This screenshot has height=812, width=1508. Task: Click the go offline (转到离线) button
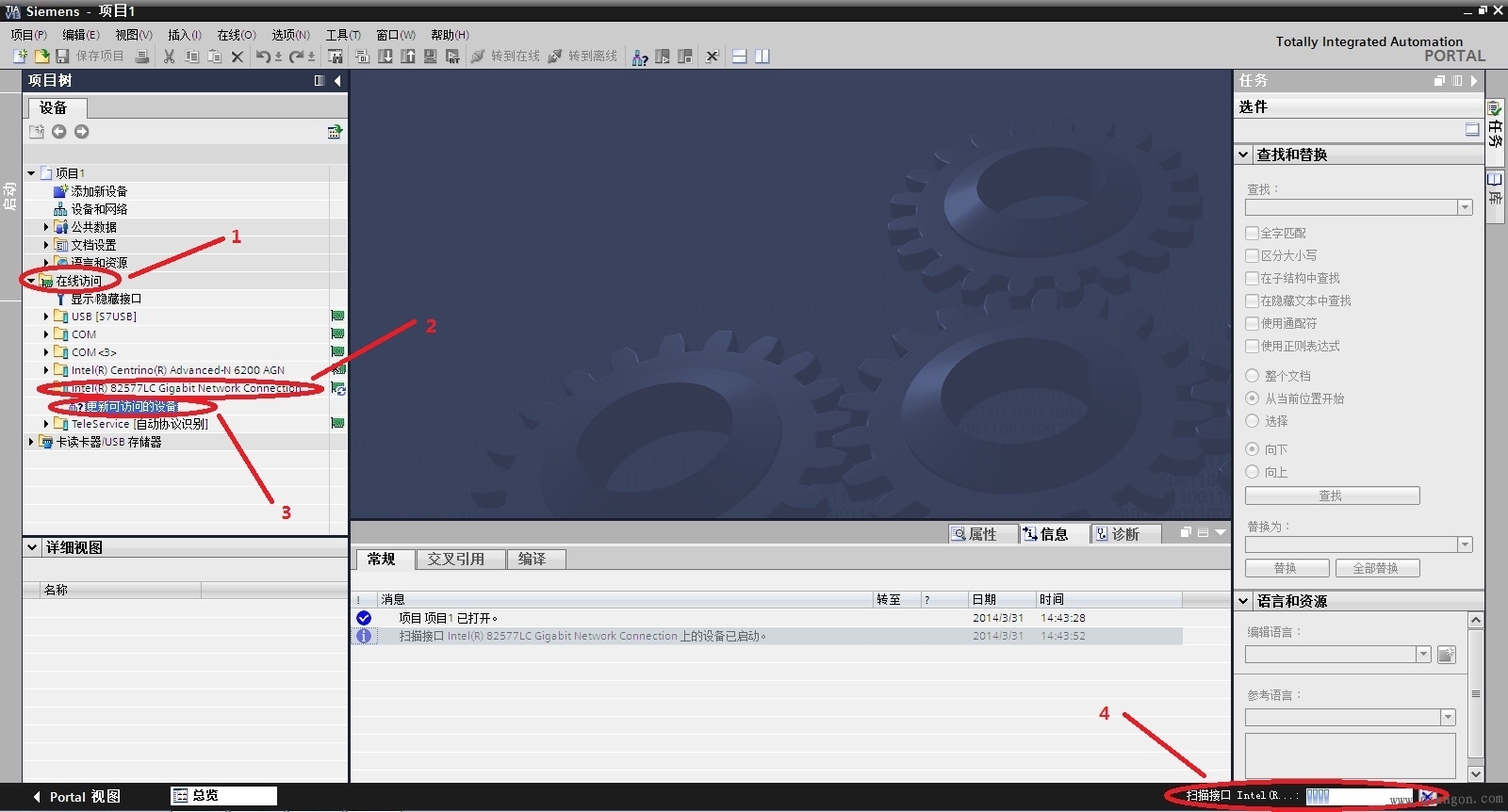point(582,57)
